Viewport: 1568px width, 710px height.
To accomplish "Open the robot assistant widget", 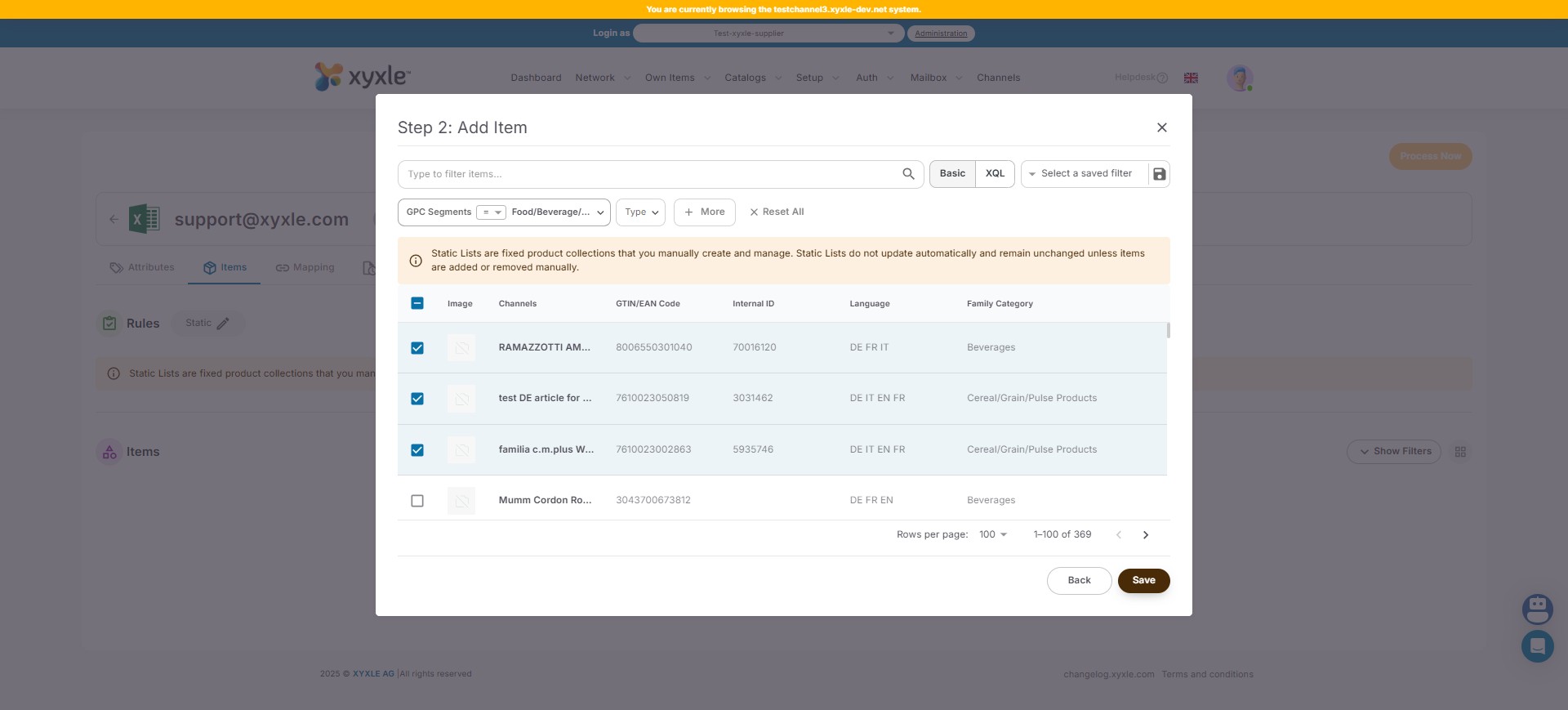I will (1537, 609).
